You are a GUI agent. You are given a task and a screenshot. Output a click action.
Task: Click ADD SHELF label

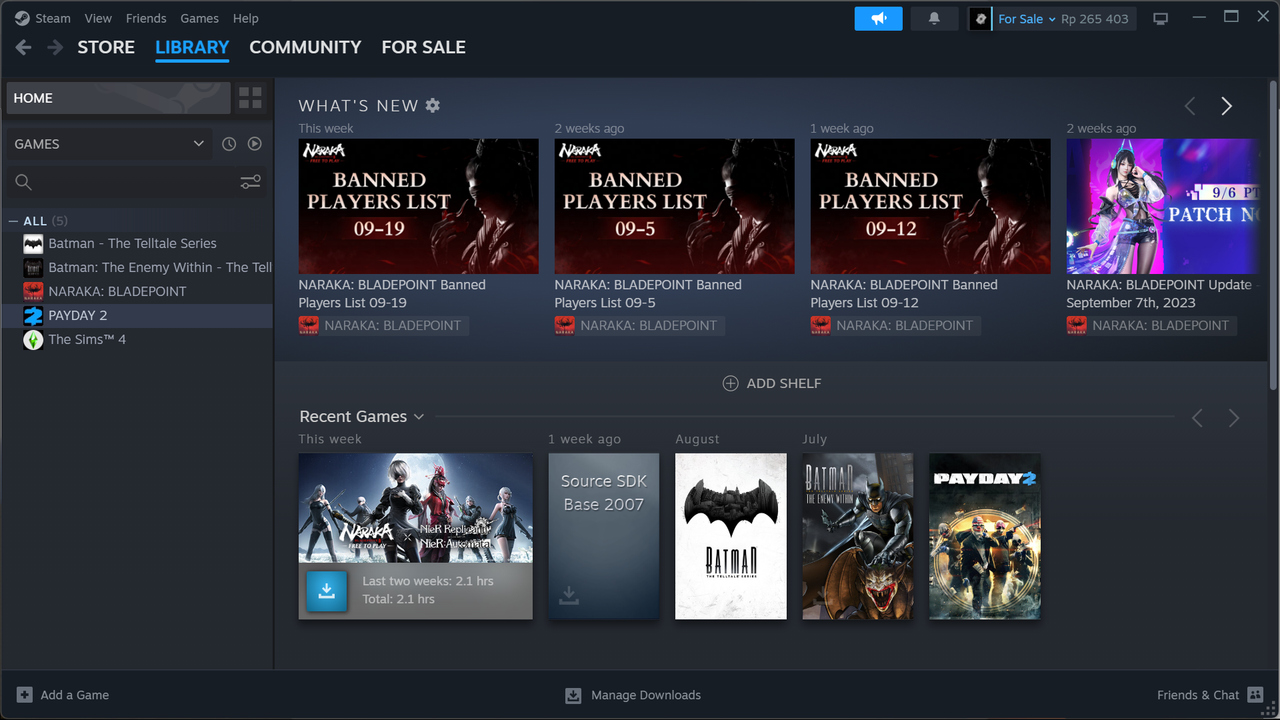click(x=784, y=383)
